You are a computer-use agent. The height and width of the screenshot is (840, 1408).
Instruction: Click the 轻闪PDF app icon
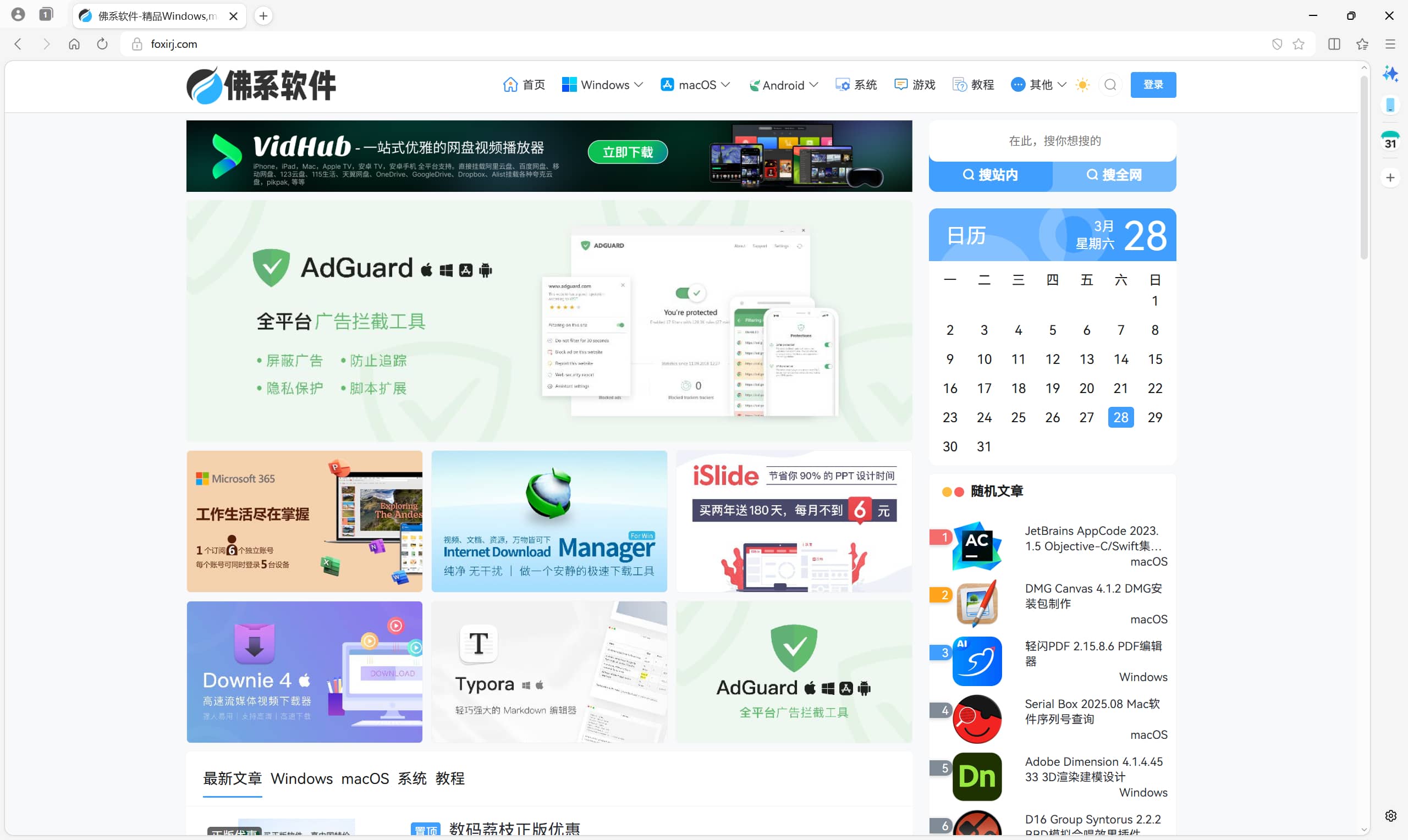[977, 661]
